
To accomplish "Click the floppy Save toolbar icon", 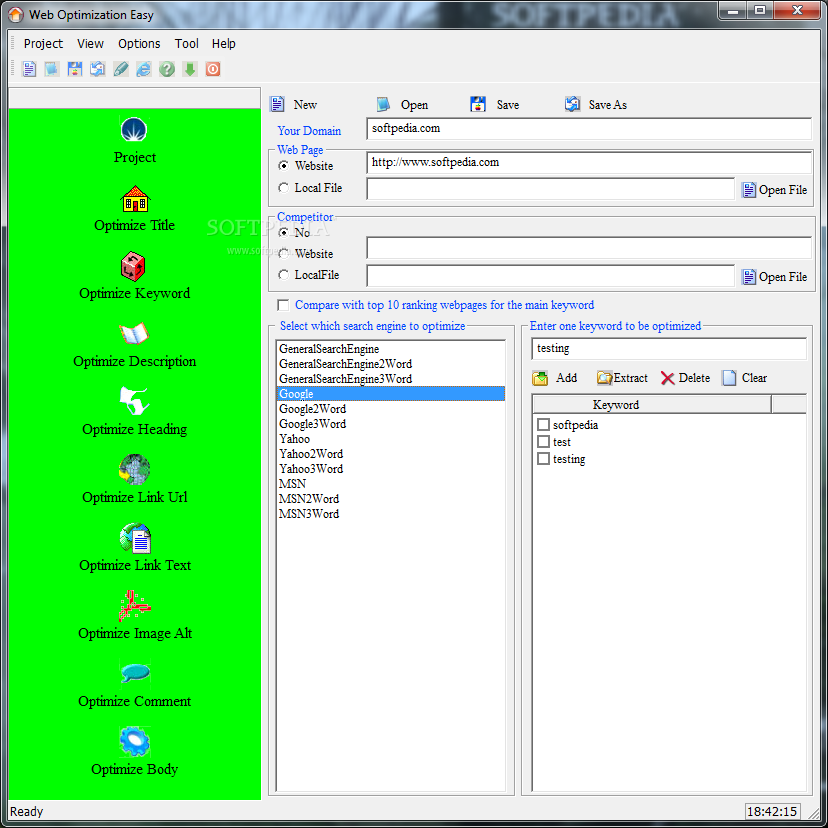I will (75, 69).
